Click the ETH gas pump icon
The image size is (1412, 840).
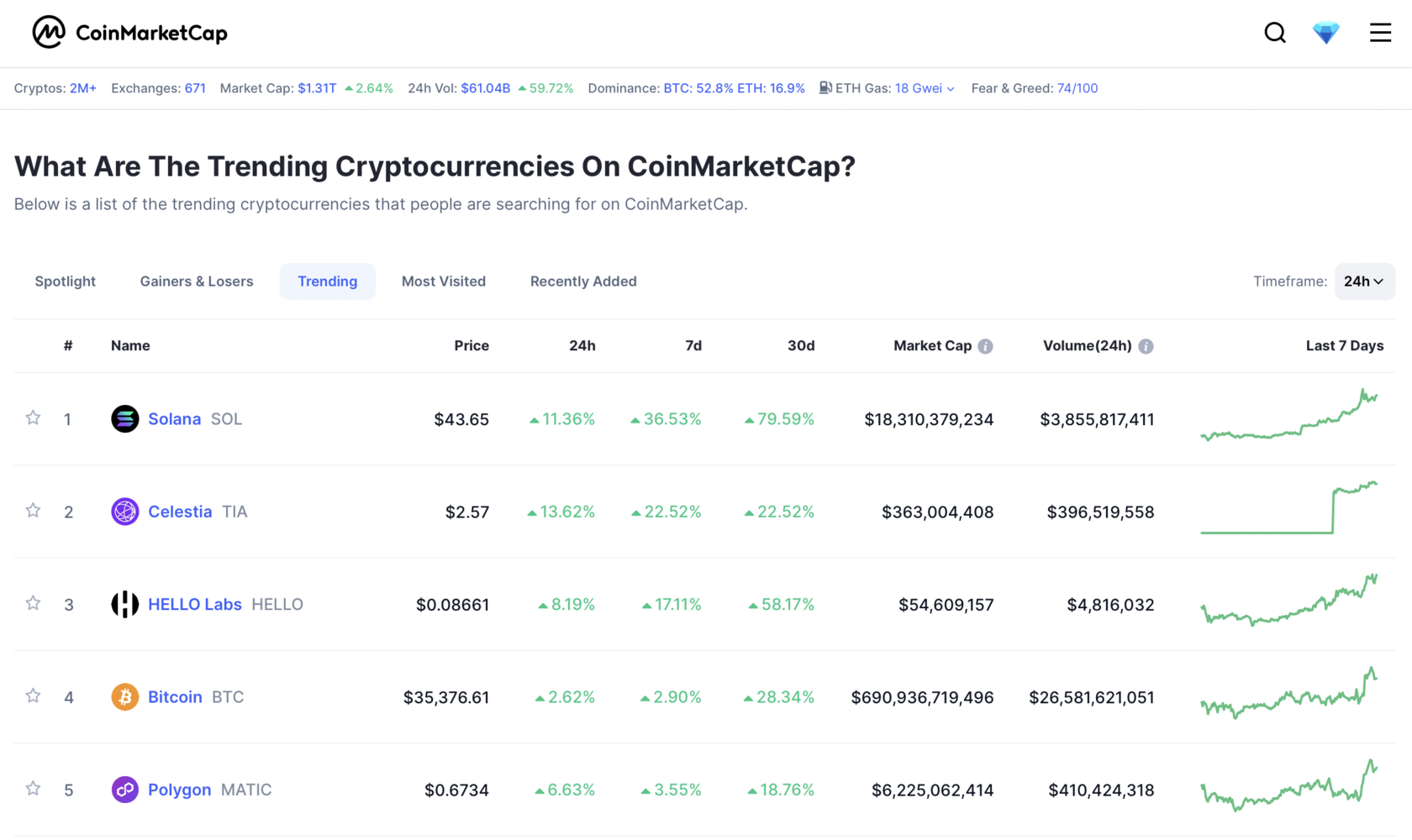point(825,87)
